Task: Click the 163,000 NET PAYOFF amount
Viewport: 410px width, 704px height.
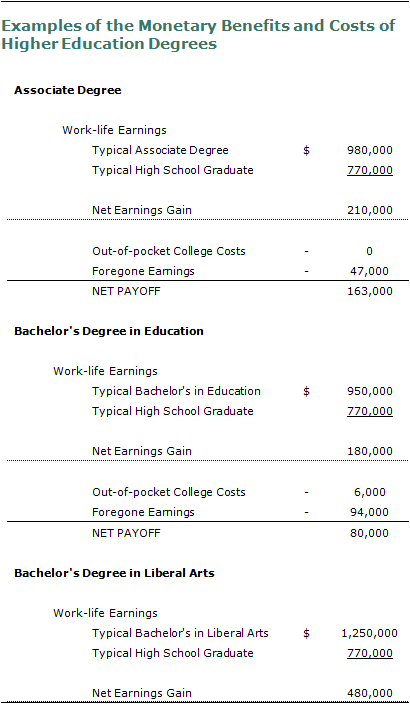Action: tap(370, 291)
